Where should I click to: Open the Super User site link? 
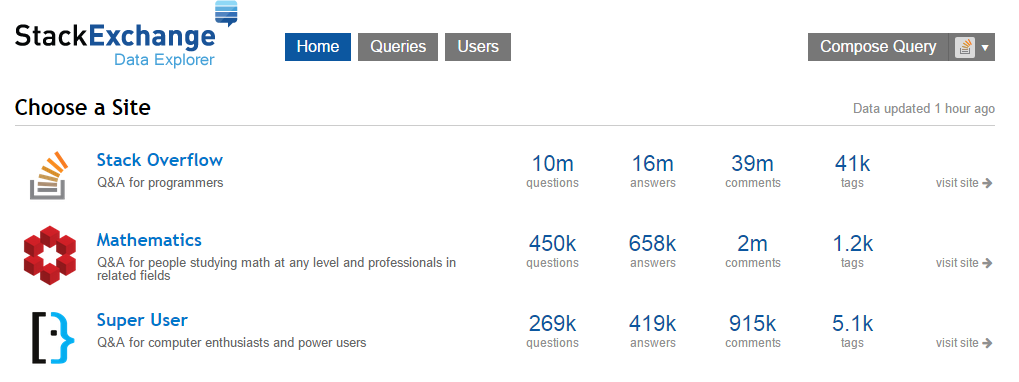[x=142, y=320]
